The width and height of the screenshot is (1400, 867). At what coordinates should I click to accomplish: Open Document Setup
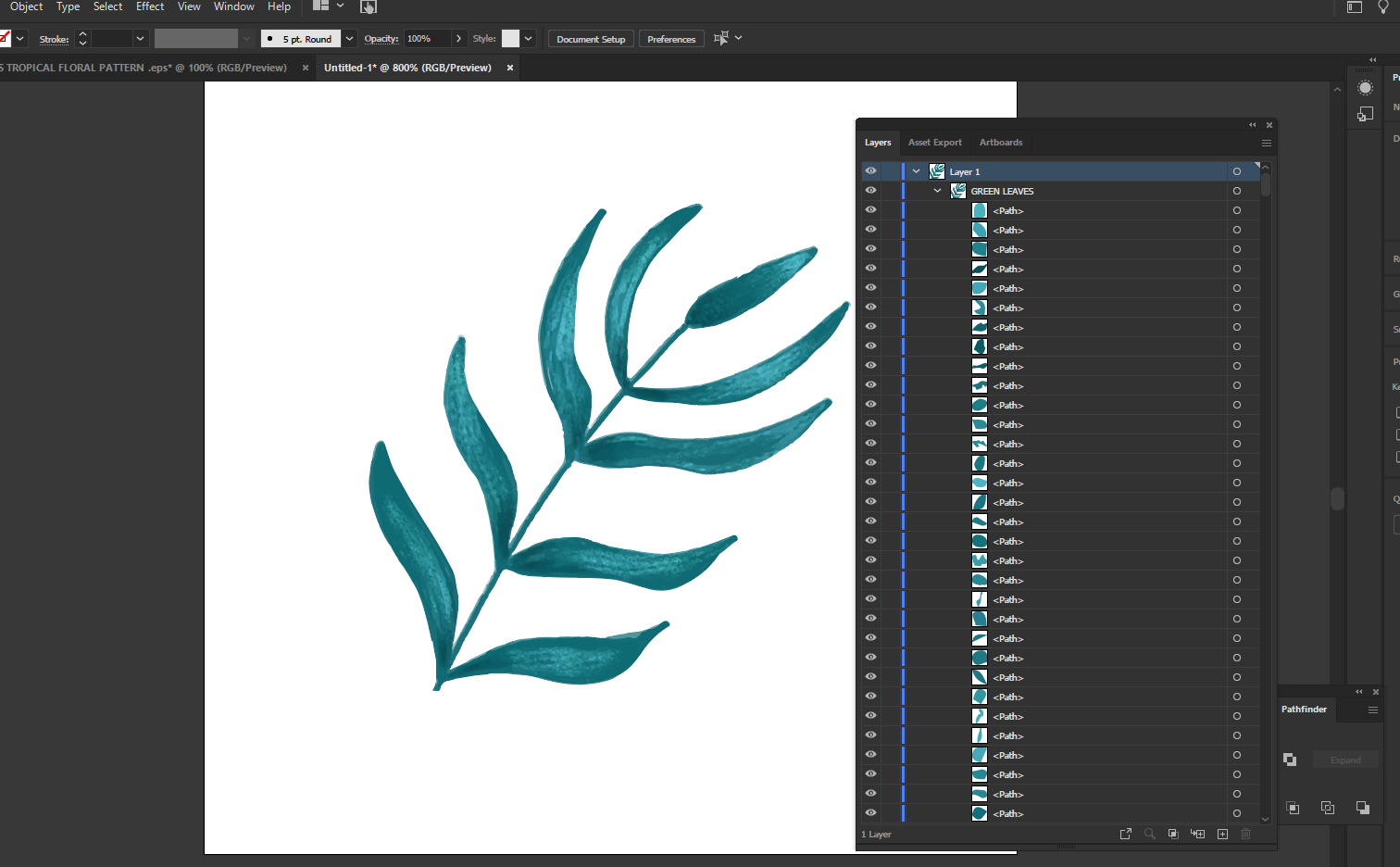click(590, 38)
